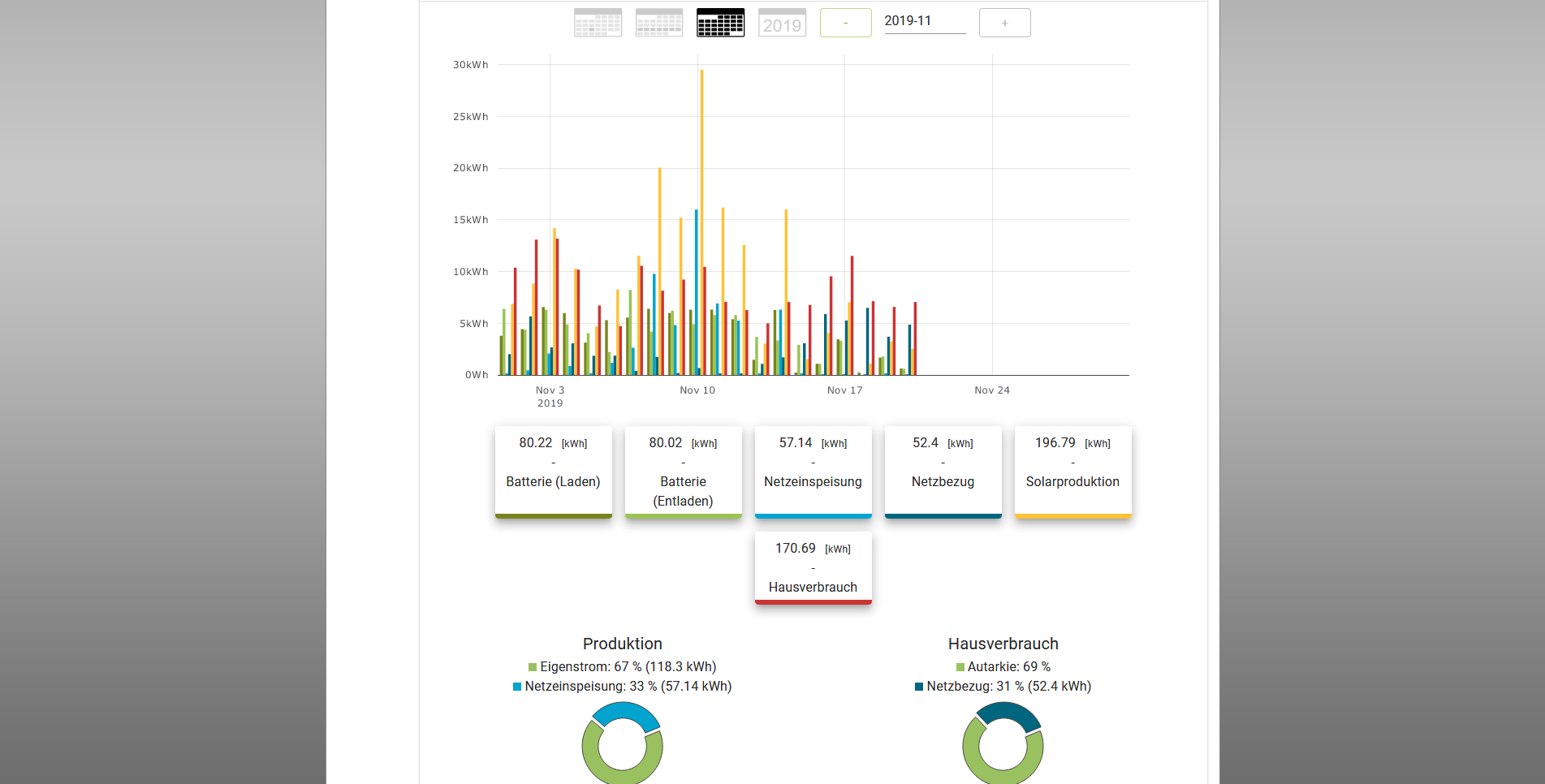Select the Batterie (Entladen) summary card
The width and height of the screenshot is (1545, 784).
pyautogui.click(x=683, y=471)
